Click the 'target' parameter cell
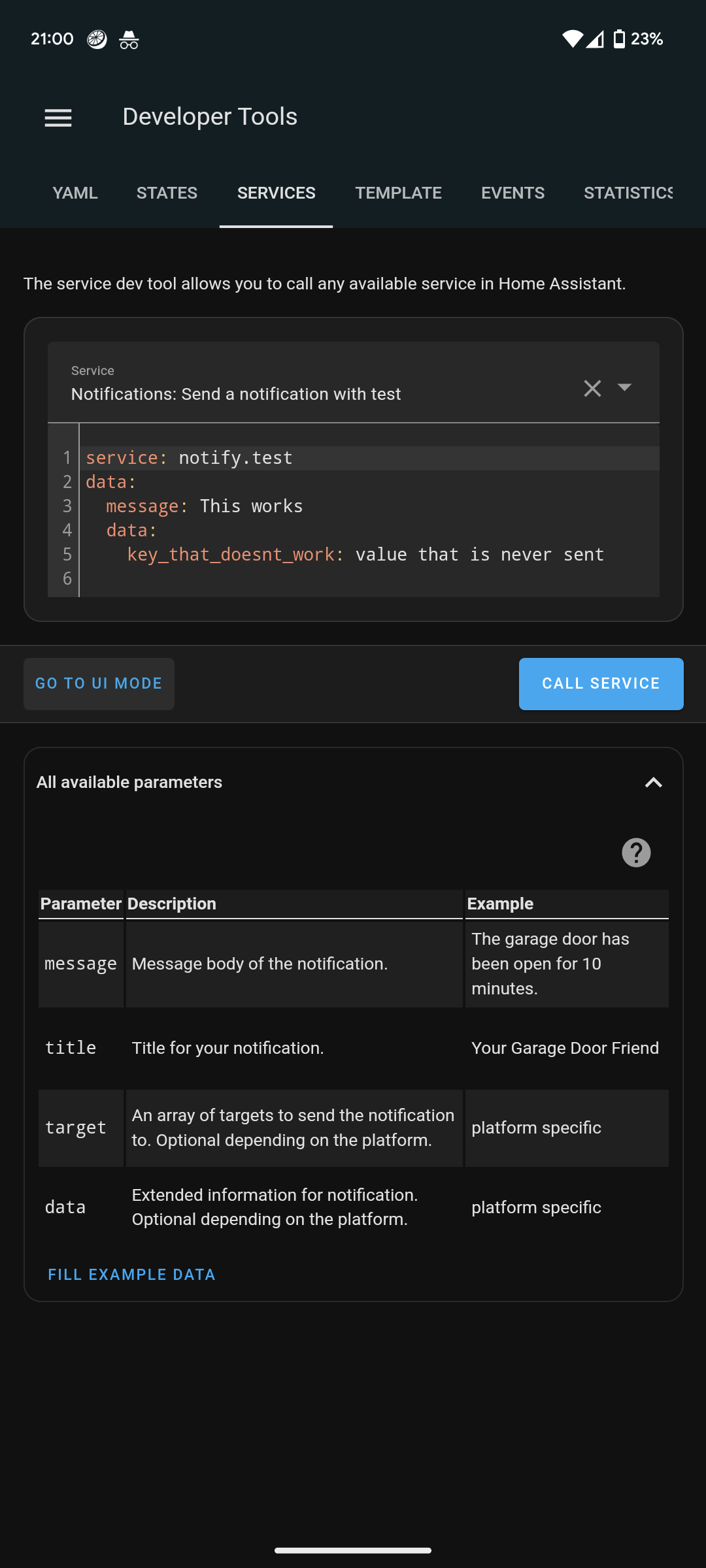 pyautogui.click(x=81, y=1128)
